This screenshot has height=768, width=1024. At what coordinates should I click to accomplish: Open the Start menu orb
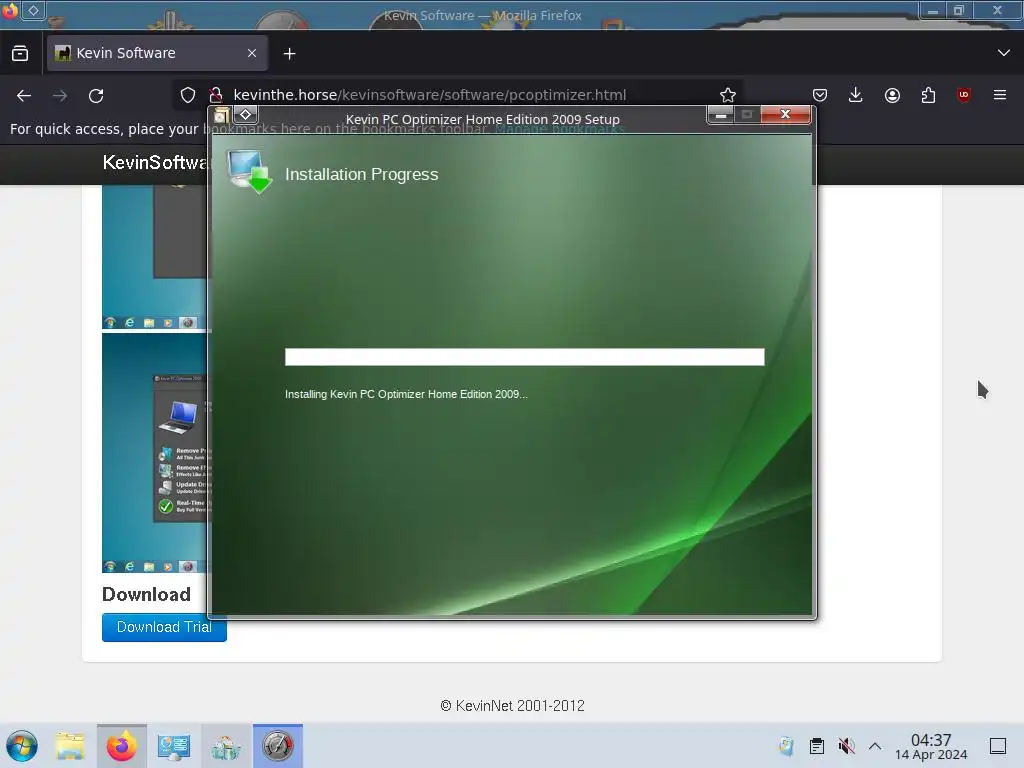coord(22,746)
